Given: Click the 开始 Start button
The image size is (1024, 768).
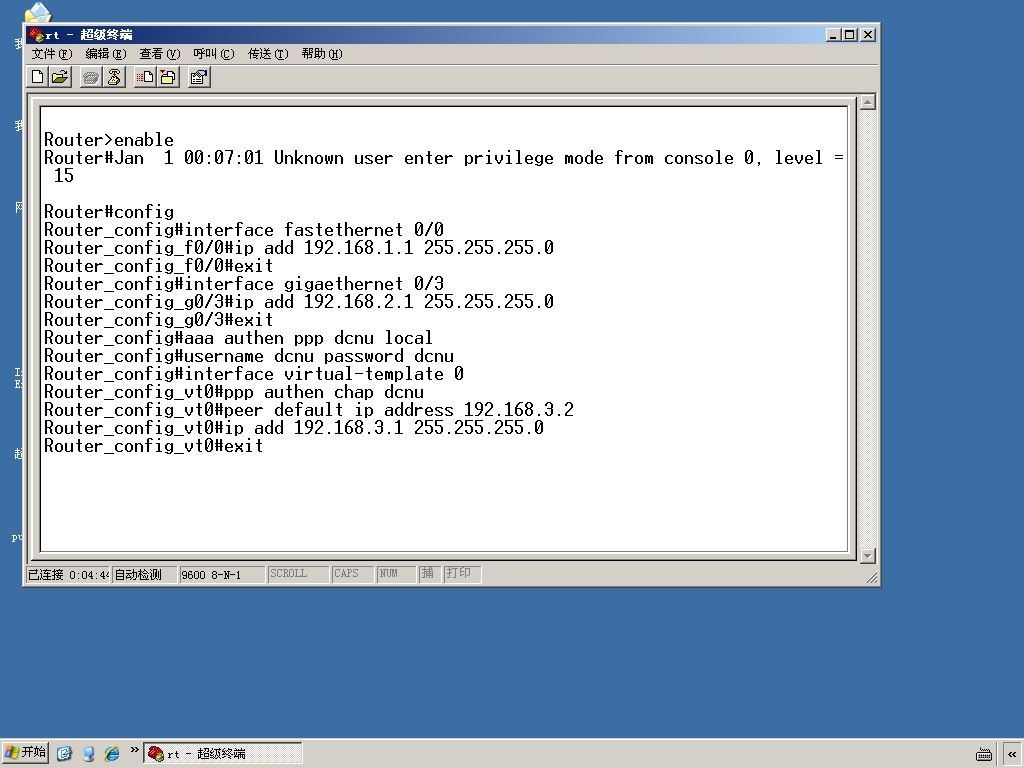Looking at the screenshot, I should pos(25,752).
